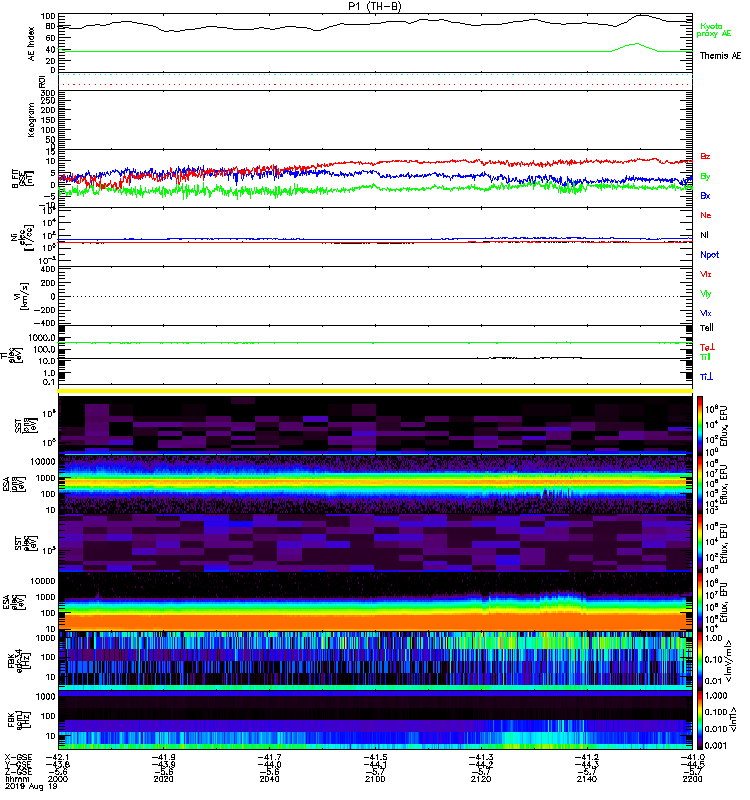This screenshot has width=750, height=800.
Task: Select the green 'Viy' velocity legend label
Action: click(x=705, y=294)
